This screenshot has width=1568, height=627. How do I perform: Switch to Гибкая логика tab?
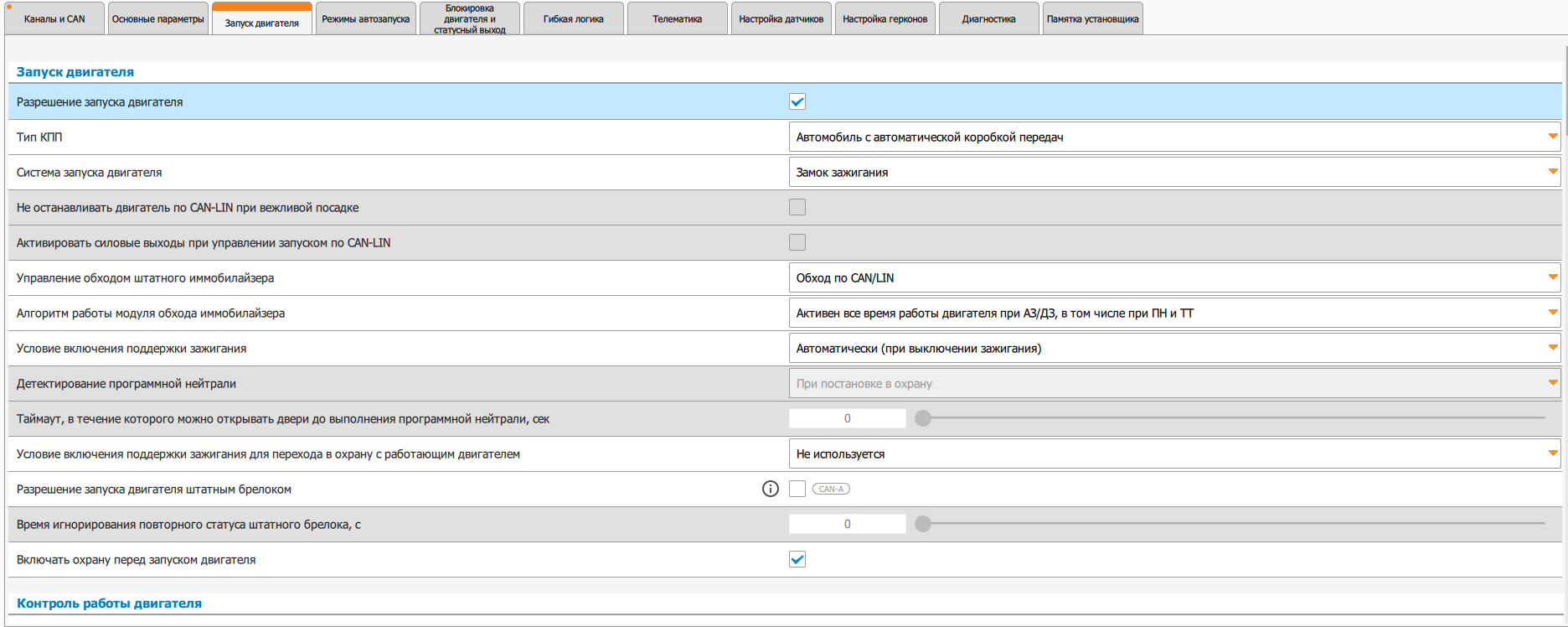[x=574, y=18]
